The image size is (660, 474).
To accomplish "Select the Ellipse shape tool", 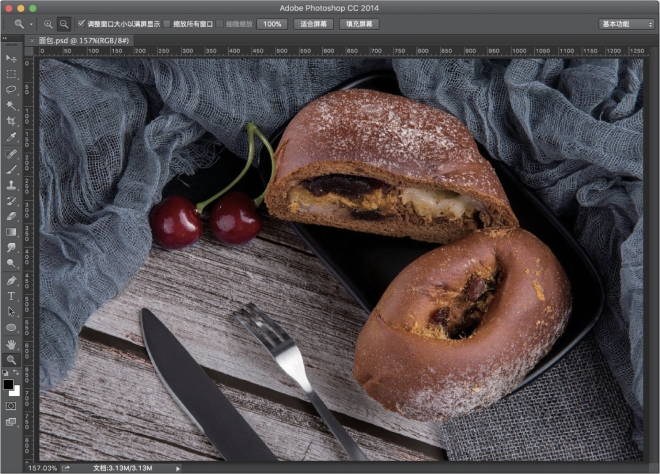I will (x=11, y=328).
